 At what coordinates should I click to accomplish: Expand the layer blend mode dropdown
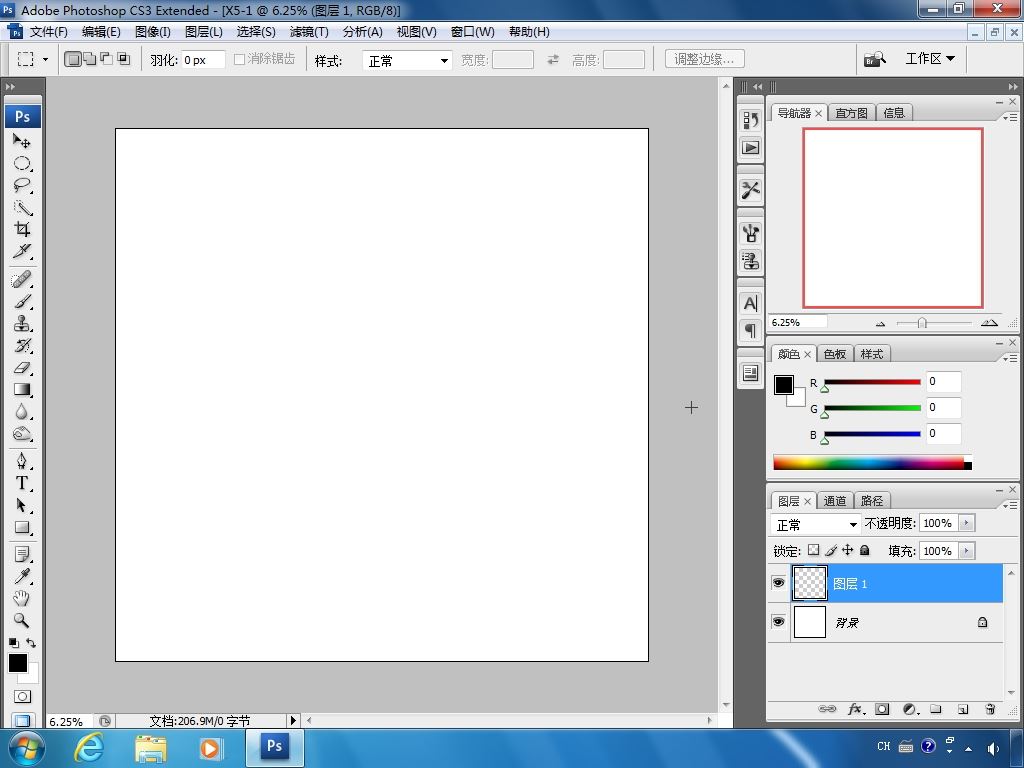817,524
